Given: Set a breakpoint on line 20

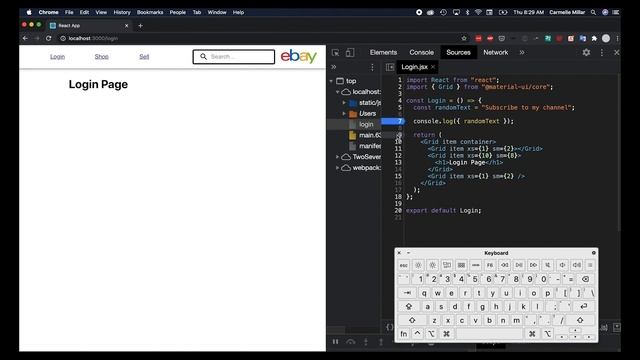Looking at the screenshot, I should pyautogui.click(x=398, y=211).
